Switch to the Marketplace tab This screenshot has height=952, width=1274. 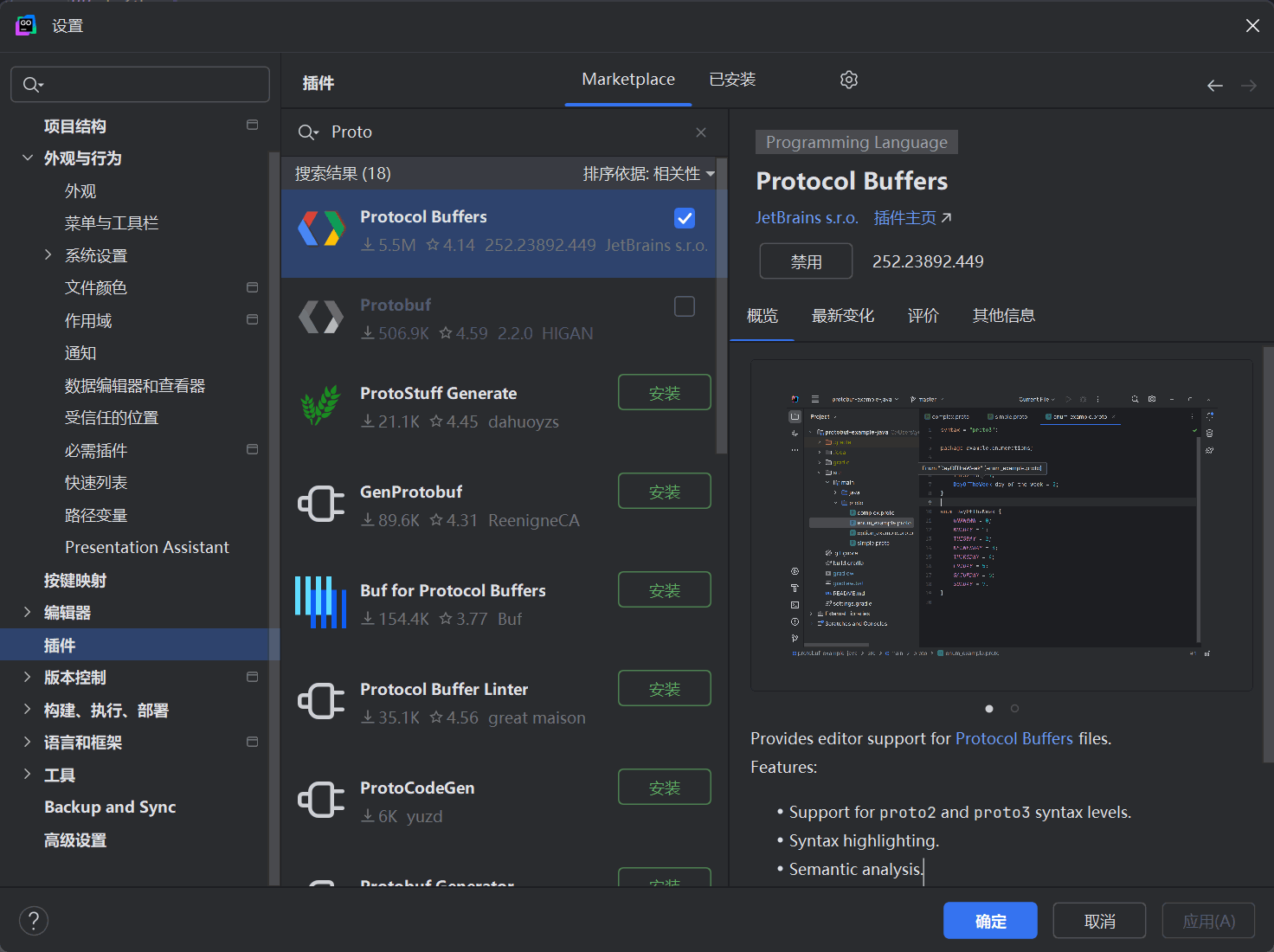628,80
